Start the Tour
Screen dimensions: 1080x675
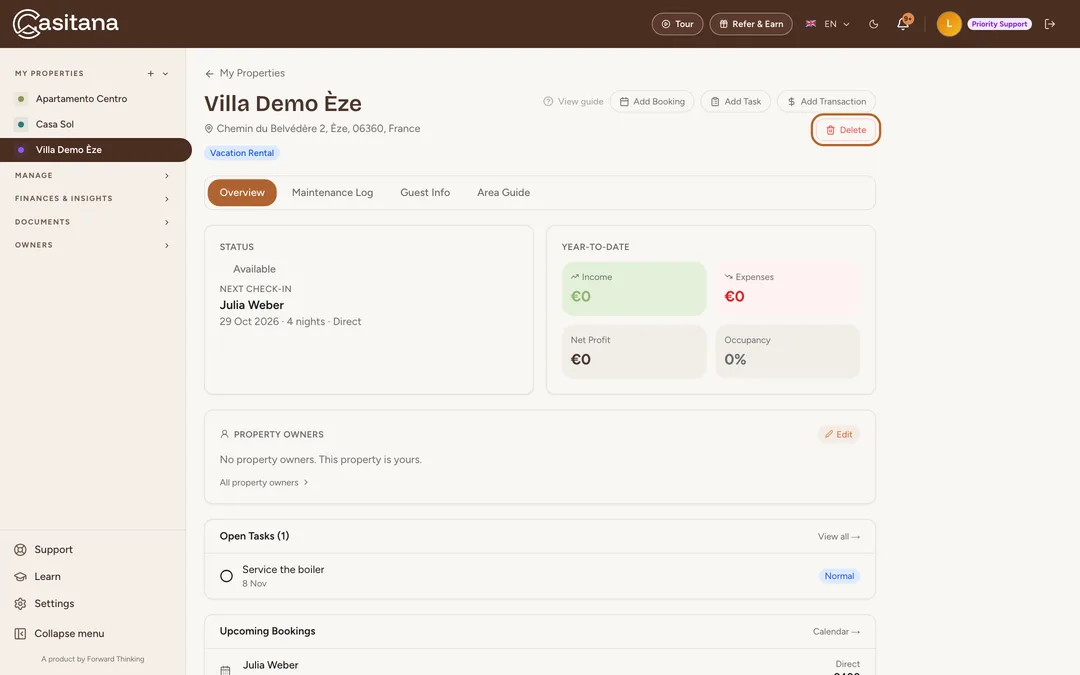pyautogui.click(x=677, y=24)
